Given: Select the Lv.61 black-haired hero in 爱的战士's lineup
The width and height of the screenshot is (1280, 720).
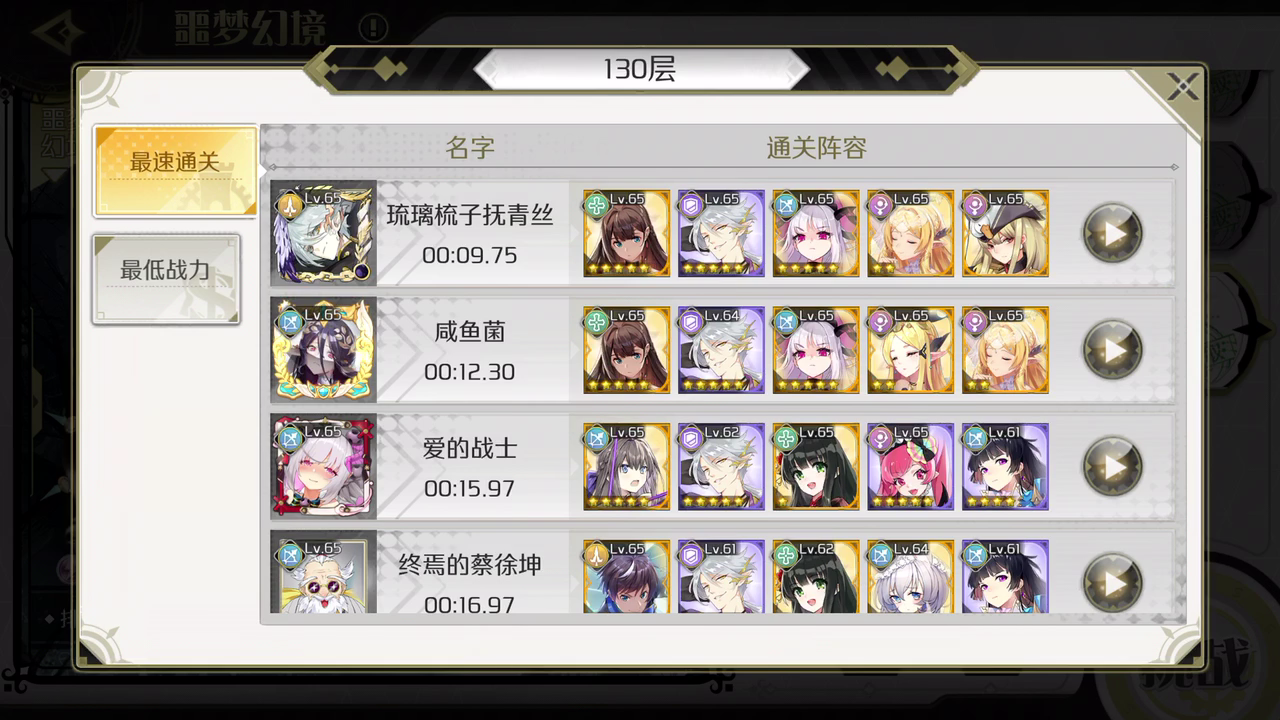Looking at the screenshot, I should pyautogui.click(x=1005, y=466).
